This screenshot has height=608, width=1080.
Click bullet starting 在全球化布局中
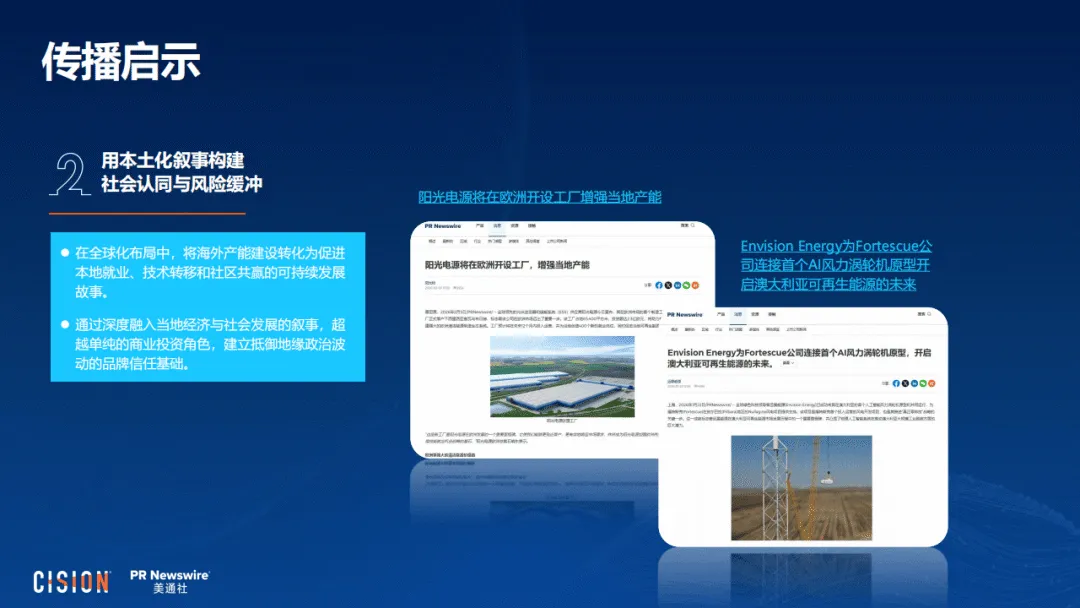[x=209, y=273]
